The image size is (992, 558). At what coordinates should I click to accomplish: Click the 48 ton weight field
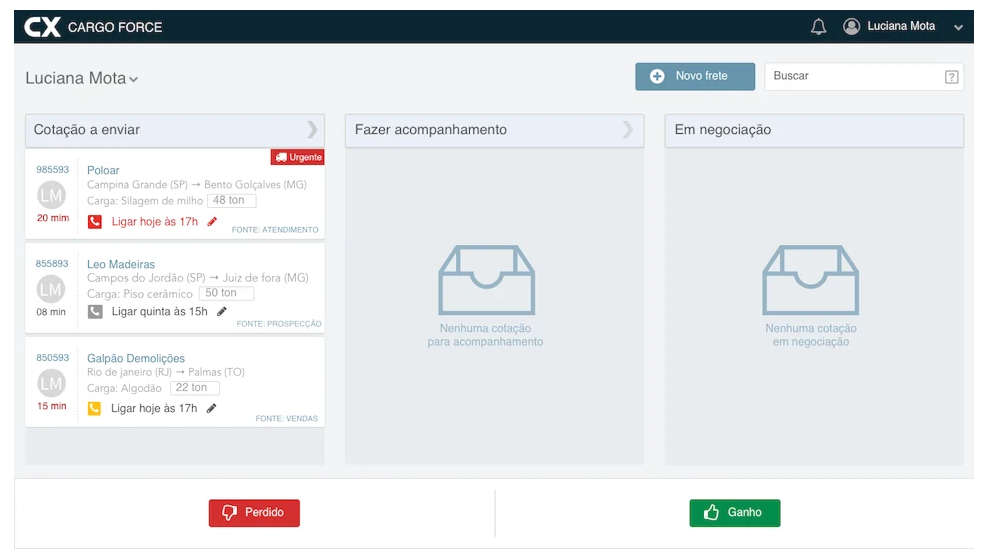(232, 201)
